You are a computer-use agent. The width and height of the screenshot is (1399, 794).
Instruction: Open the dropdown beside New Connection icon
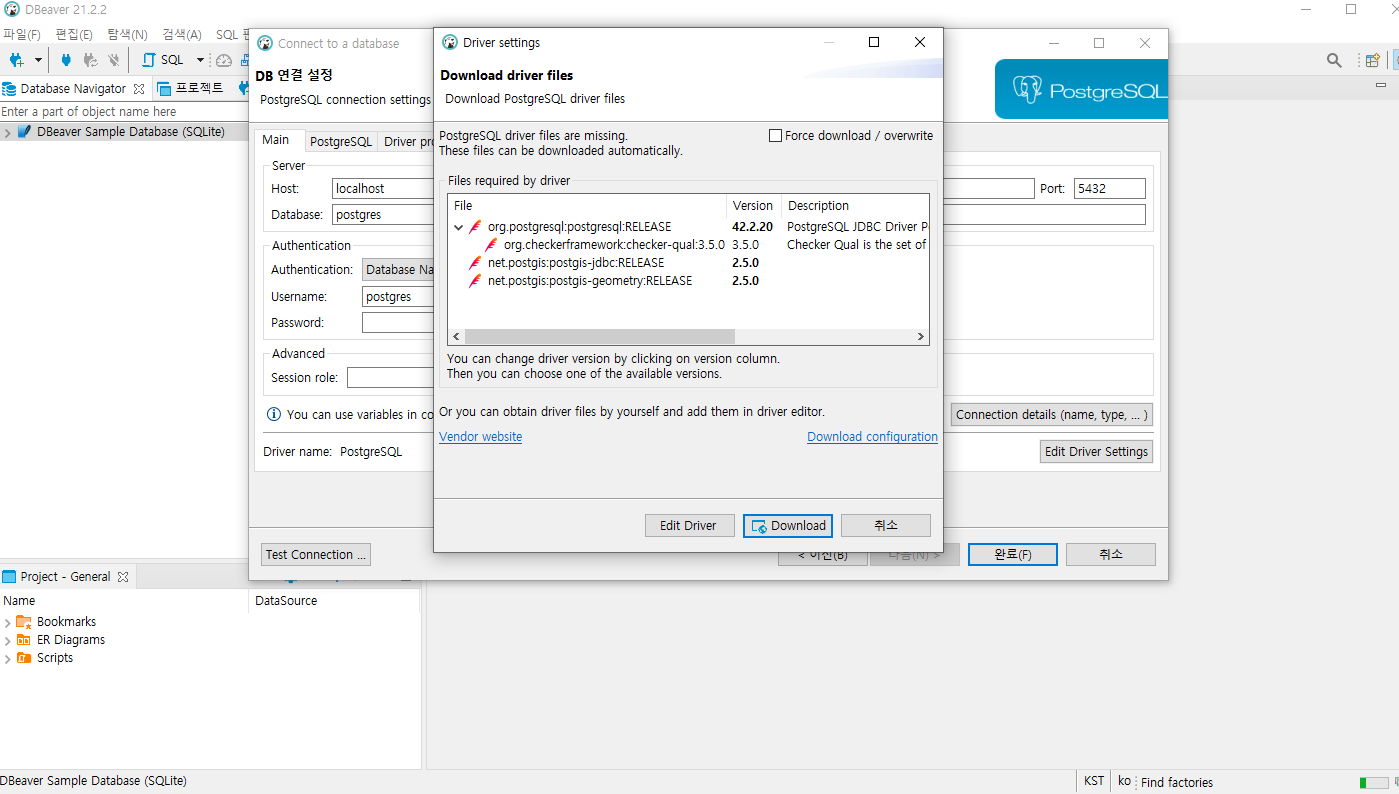38,60
